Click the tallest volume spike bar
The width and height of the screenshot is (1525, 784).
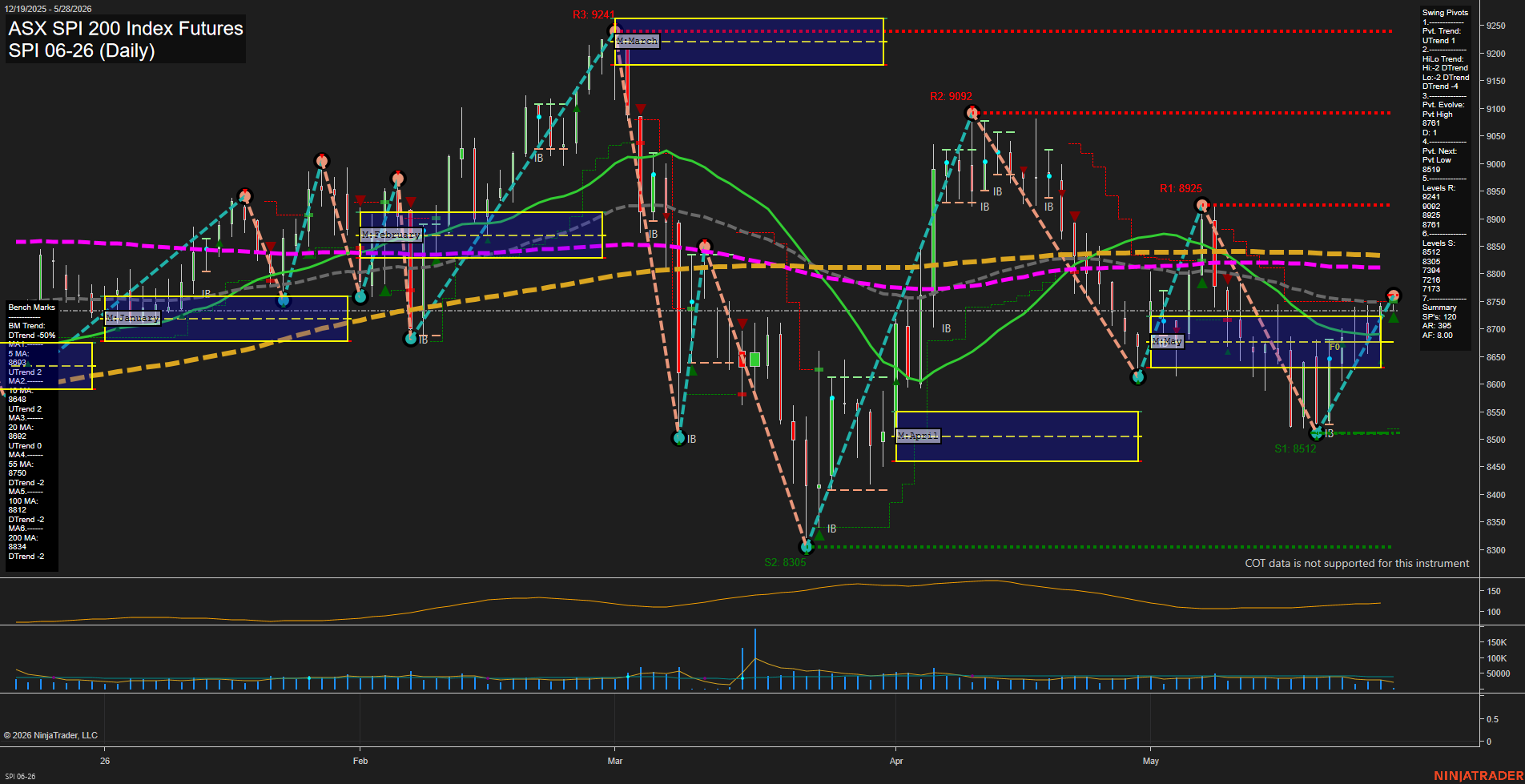[x=754, y=659]
